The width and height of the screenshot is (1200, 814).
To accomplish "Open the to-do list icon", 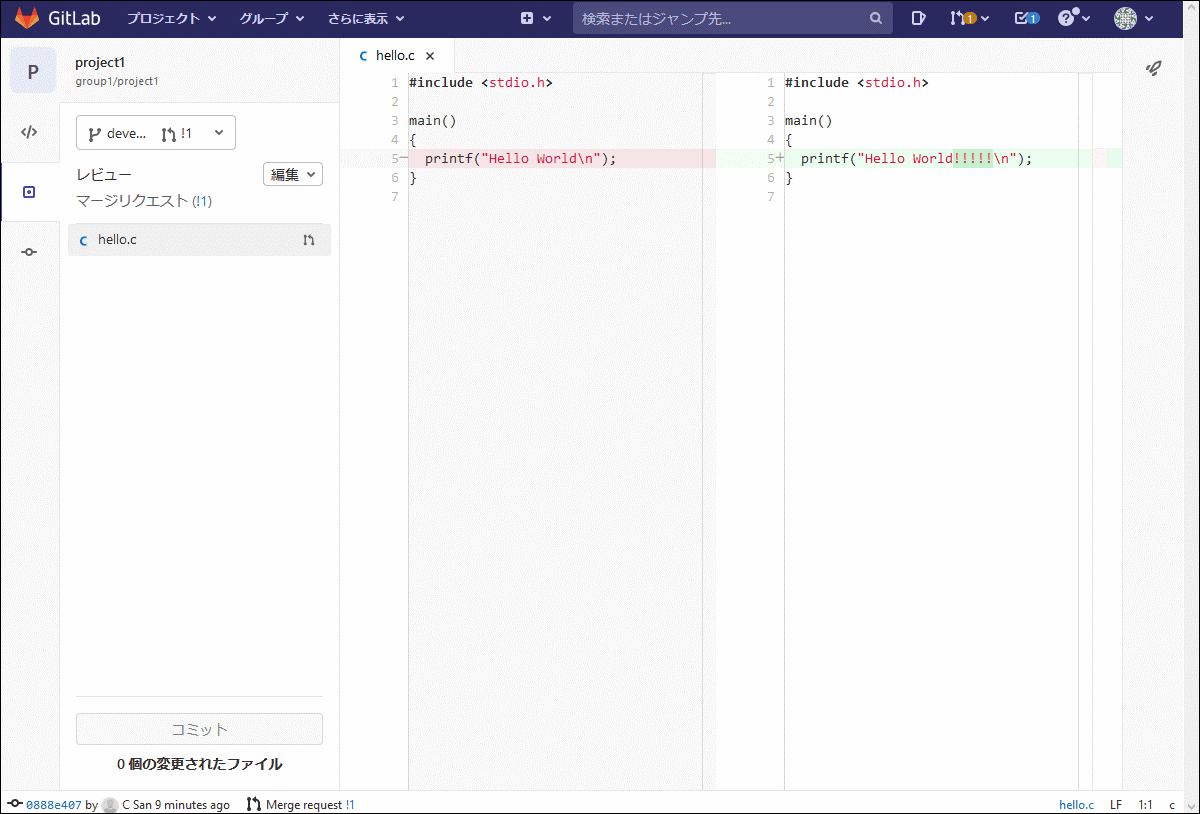I will tap(1026, 18).
